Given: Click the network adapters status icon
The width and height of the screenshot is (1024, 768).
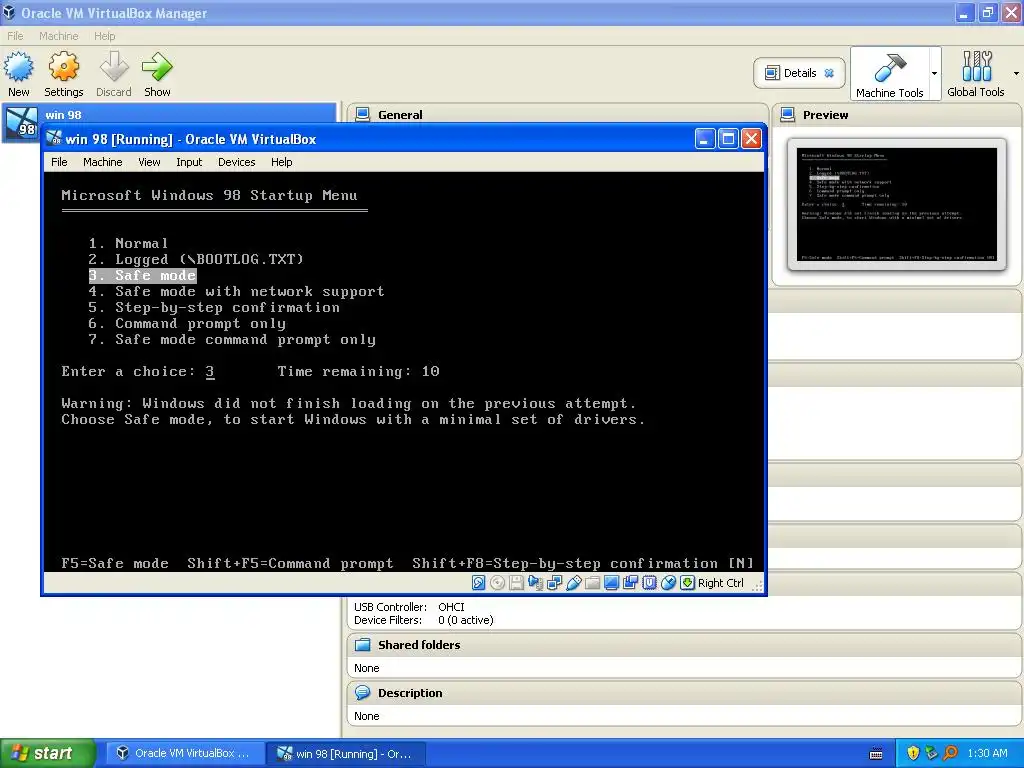Looking at the screenshot, I should (554, 583).
